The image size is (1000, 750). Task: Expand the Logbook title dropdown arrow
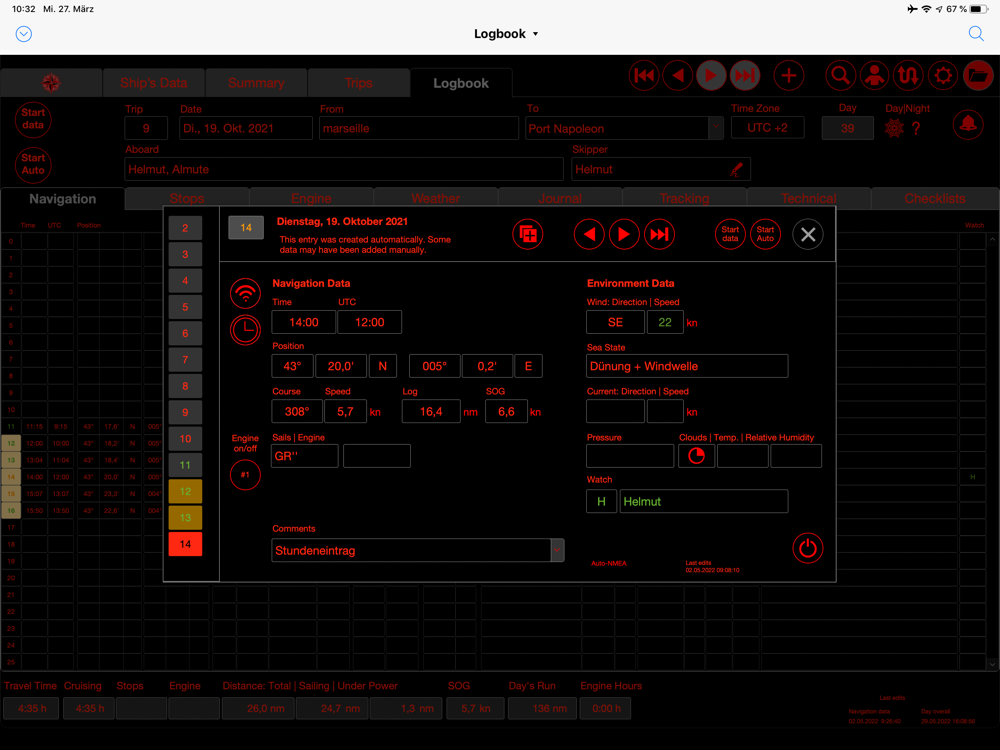pyautogui.click(x=535, y=34)
